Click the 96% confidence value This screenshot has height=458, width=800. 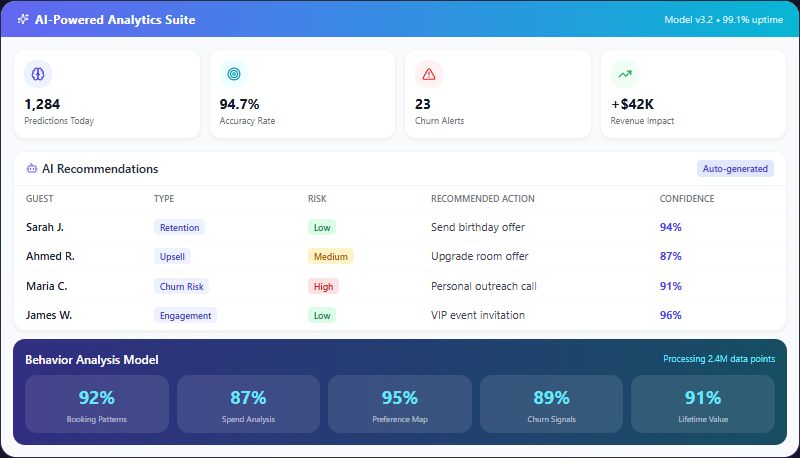[x=670, y=315]
